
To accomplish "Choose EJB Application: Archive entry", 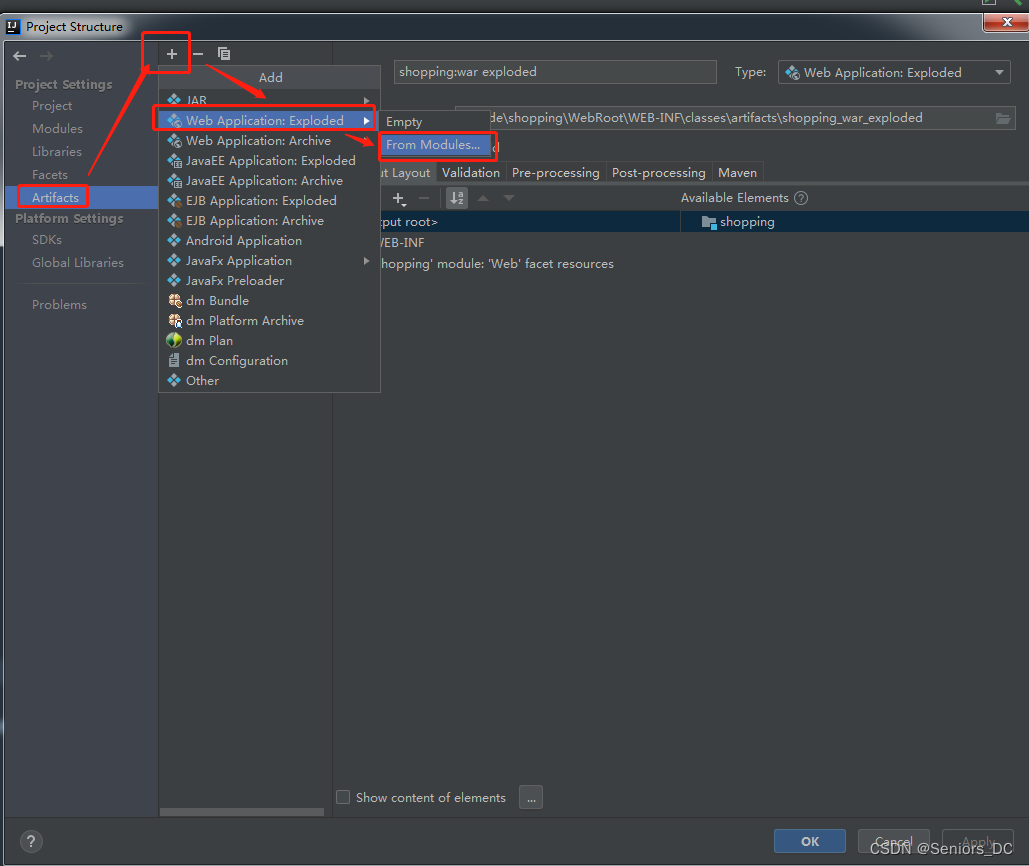I will click(269, 221).
